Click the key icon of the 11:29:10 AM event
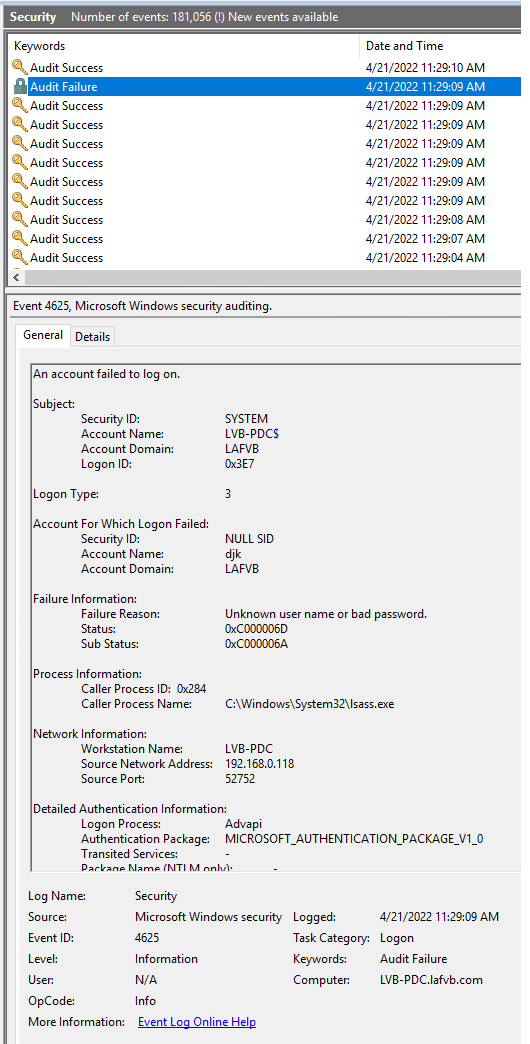Viewport: 530px width, 1044px height. pos(20,67)
